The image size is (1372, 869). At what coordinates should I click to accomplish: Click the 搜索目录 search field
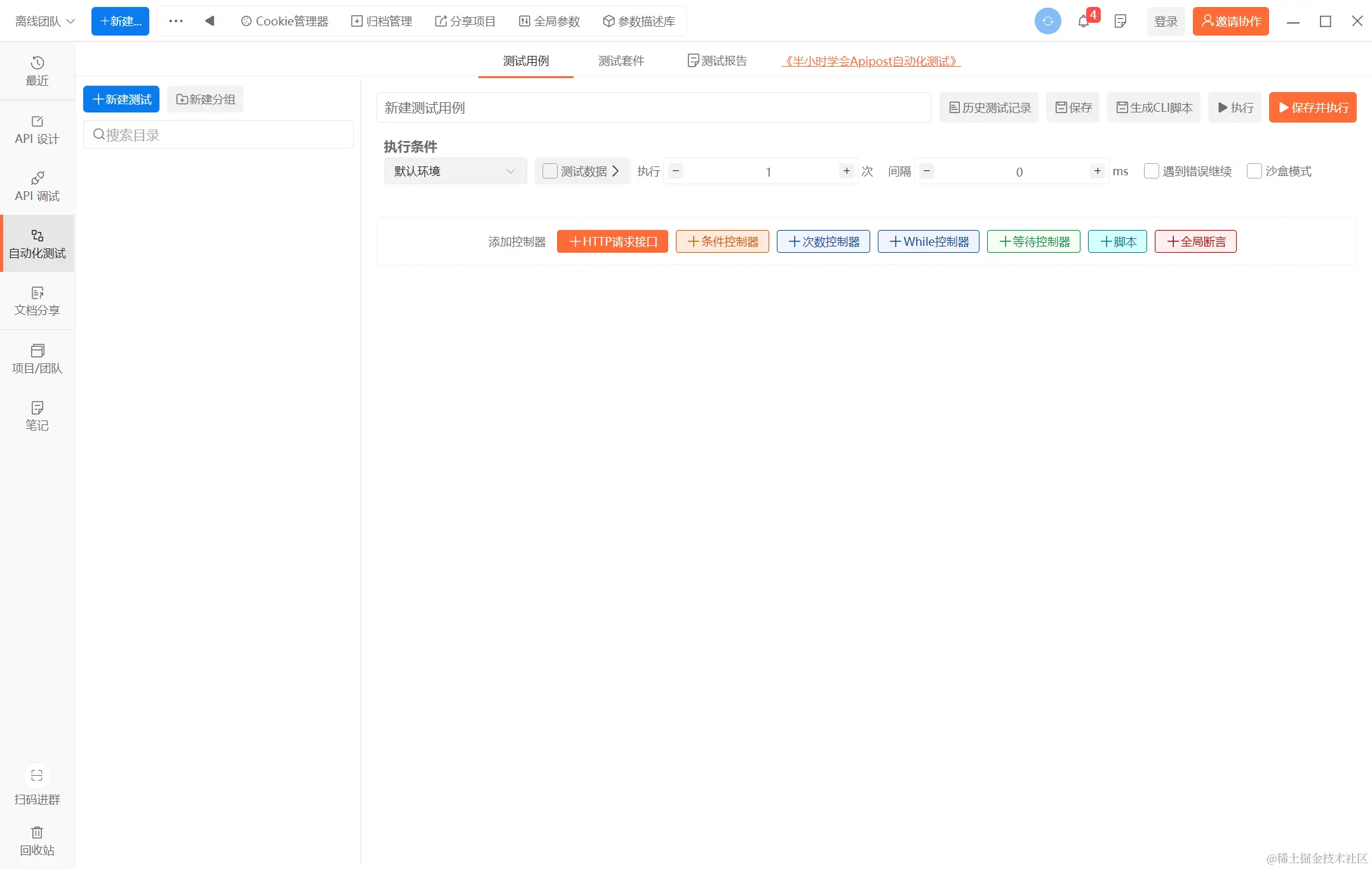pos(218,135)
